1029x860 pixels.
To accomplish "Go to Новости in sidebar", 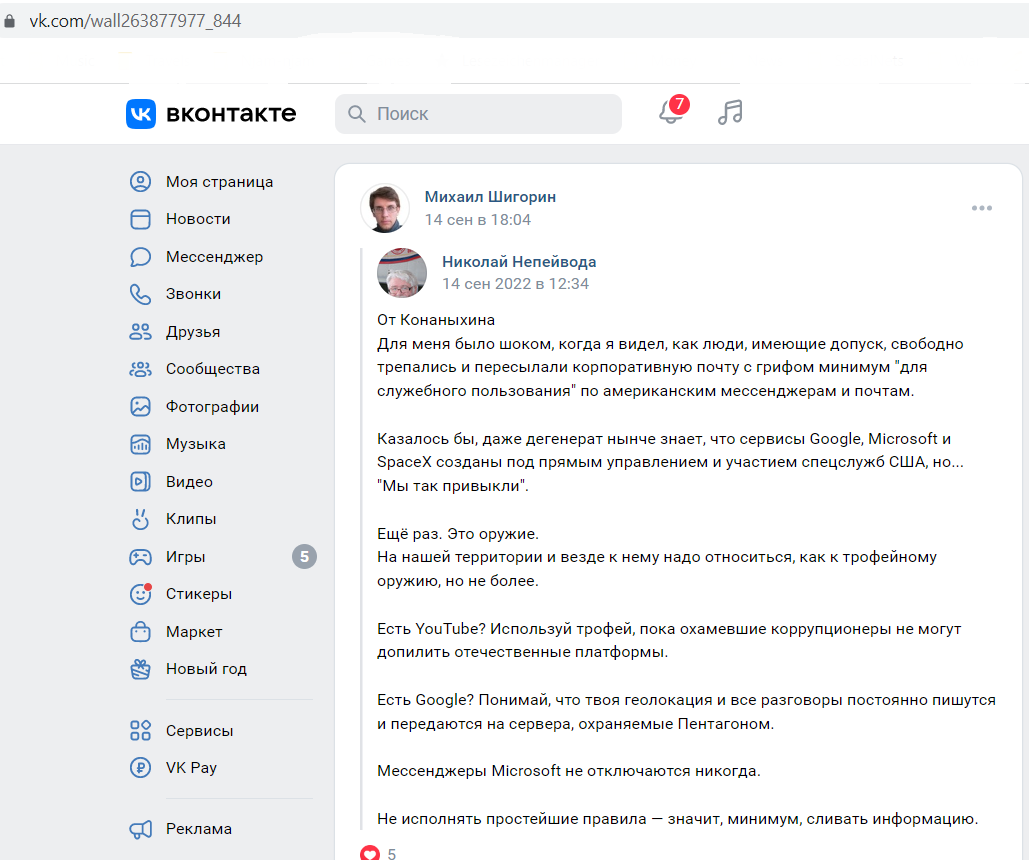I will pyautogui.click(x=198, y=219).
